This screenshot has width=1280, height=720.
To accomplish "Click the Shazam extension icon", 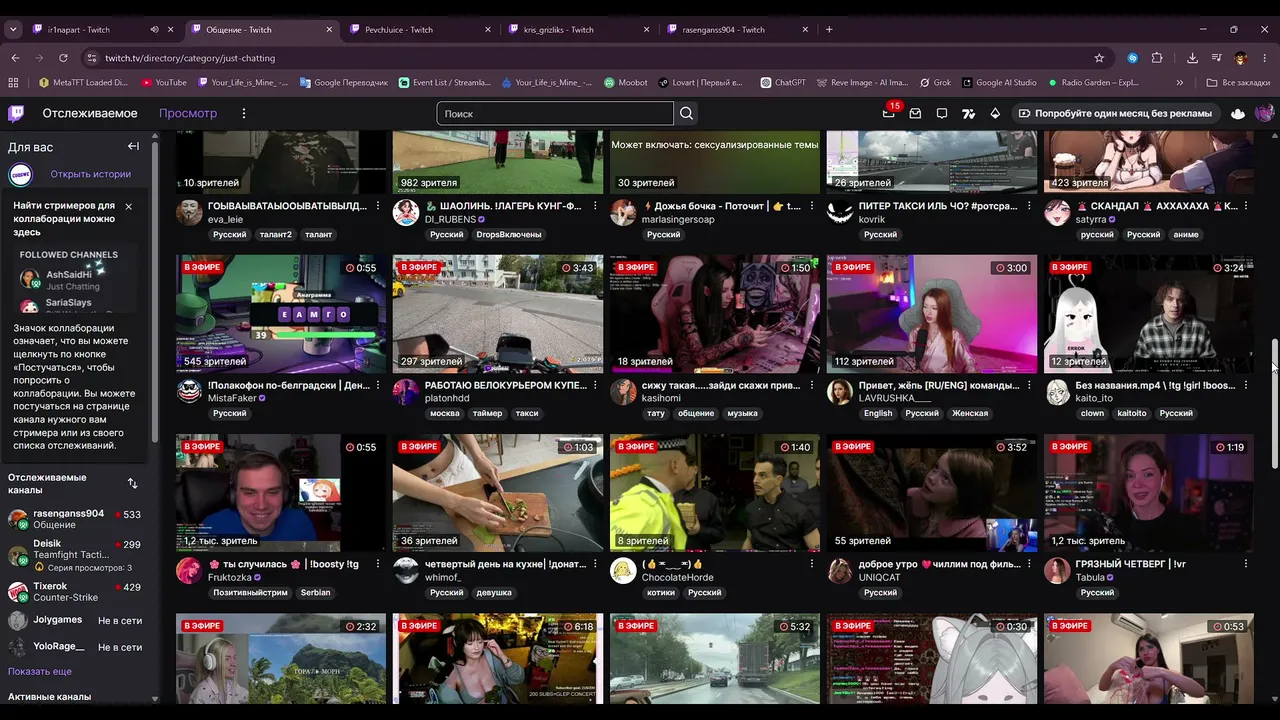I will 1132,58.
